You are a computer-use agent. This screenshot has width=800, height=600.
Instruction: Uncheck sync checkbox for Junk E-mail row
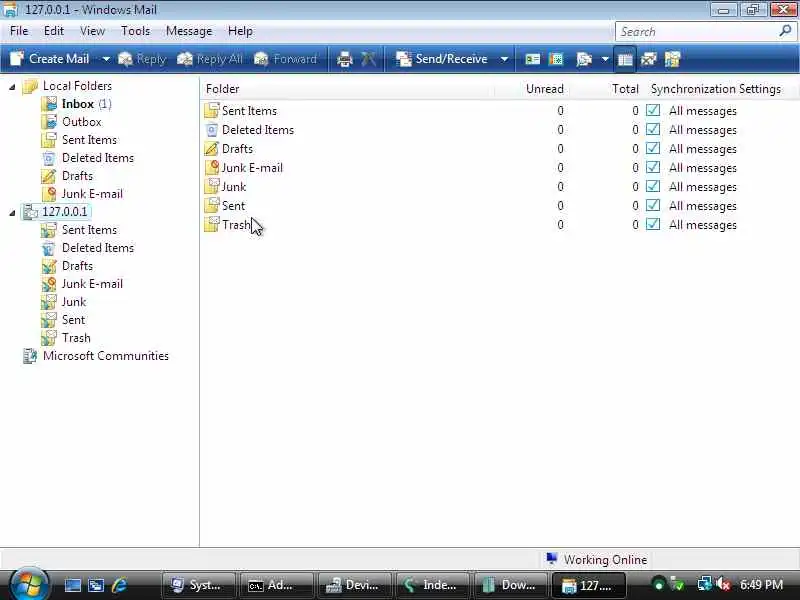click(x=653, y=167)
